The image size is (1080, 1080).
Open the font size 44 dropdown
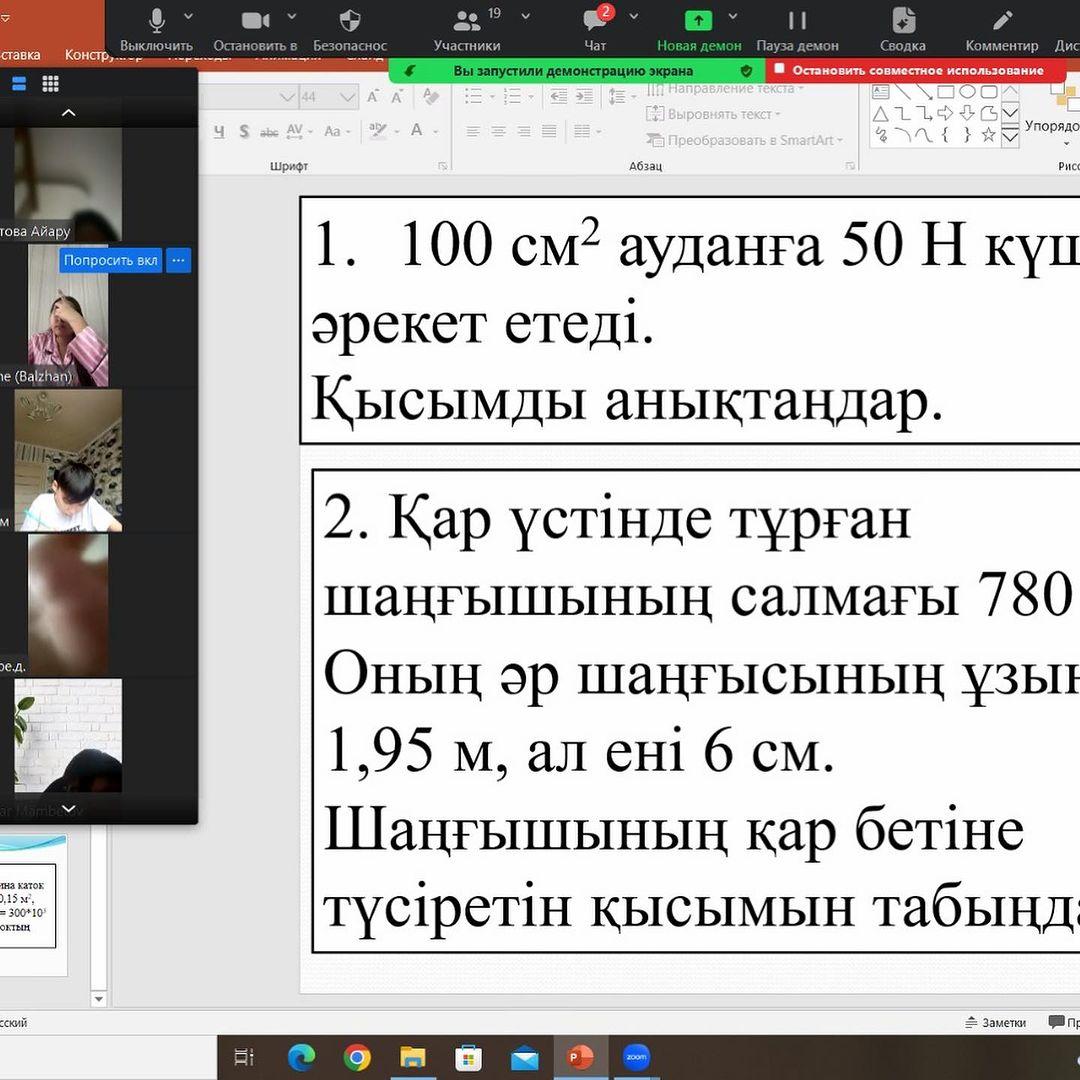pyautogui.click(x=349, y=98)
